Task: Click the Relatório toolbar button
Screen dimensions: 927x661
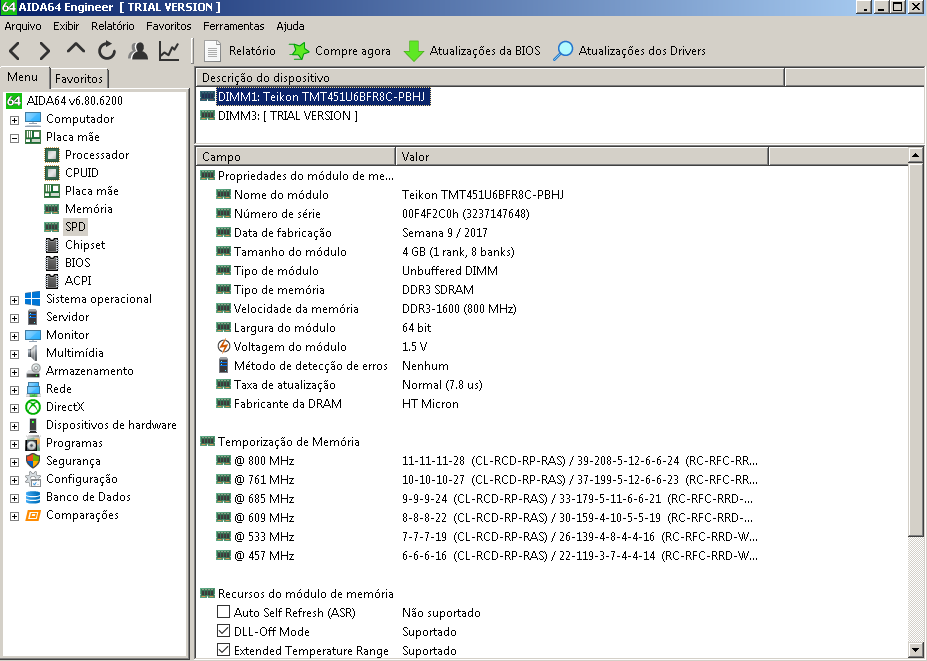Action: pos(239,51)
